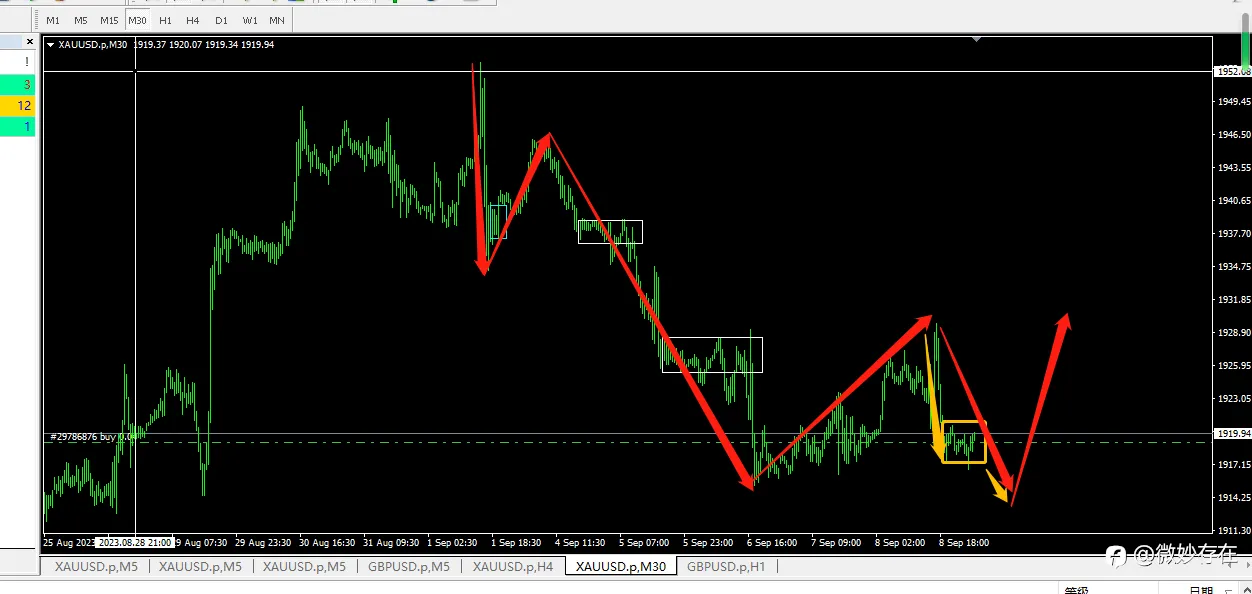Click the 6 Sep 16:00 time axis label
The image size is (1252, 594).
[773, 543]
